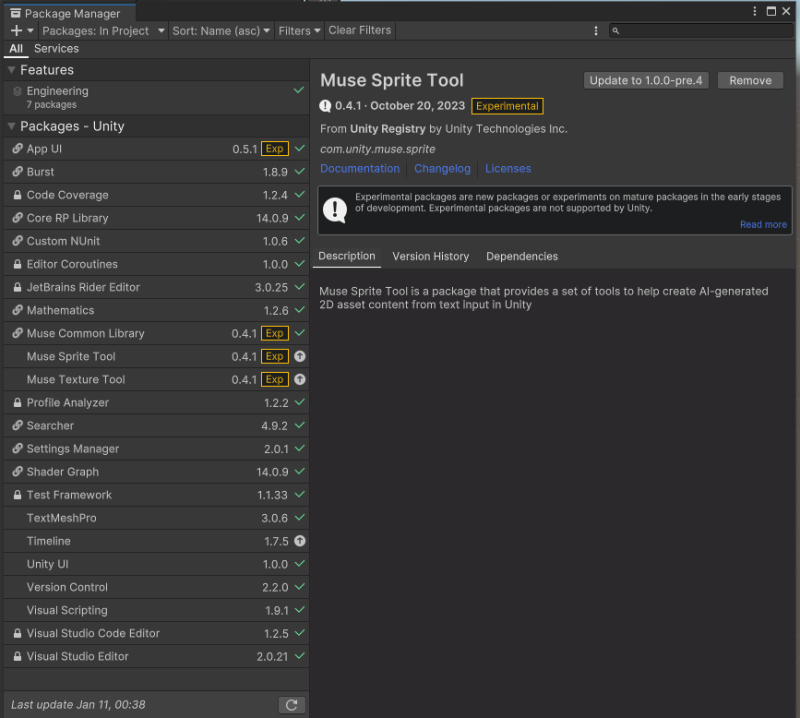Click Update to 1.0.0-pre.4 button
Image resolution: width=800 pixels, height=718 pixels.
(x=645, y=80)
